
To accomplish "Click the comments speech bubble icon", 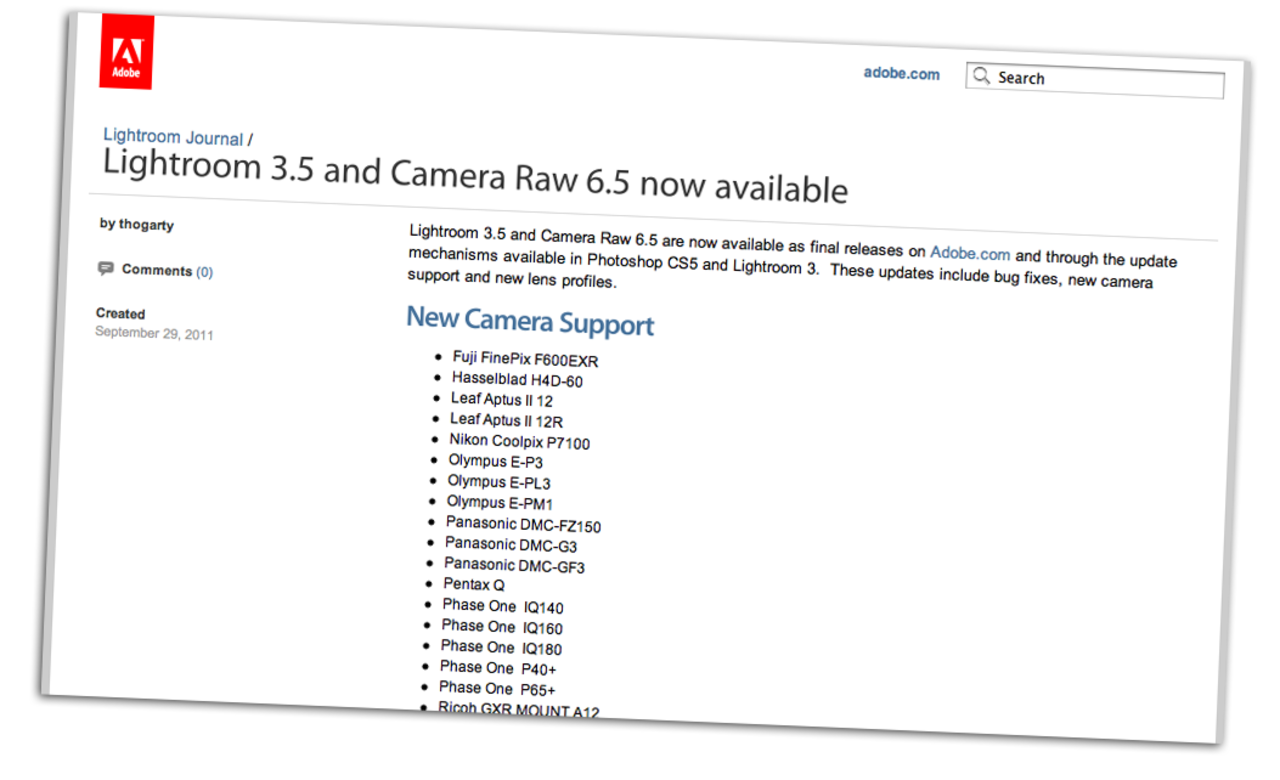I will (x=106, y=268).
